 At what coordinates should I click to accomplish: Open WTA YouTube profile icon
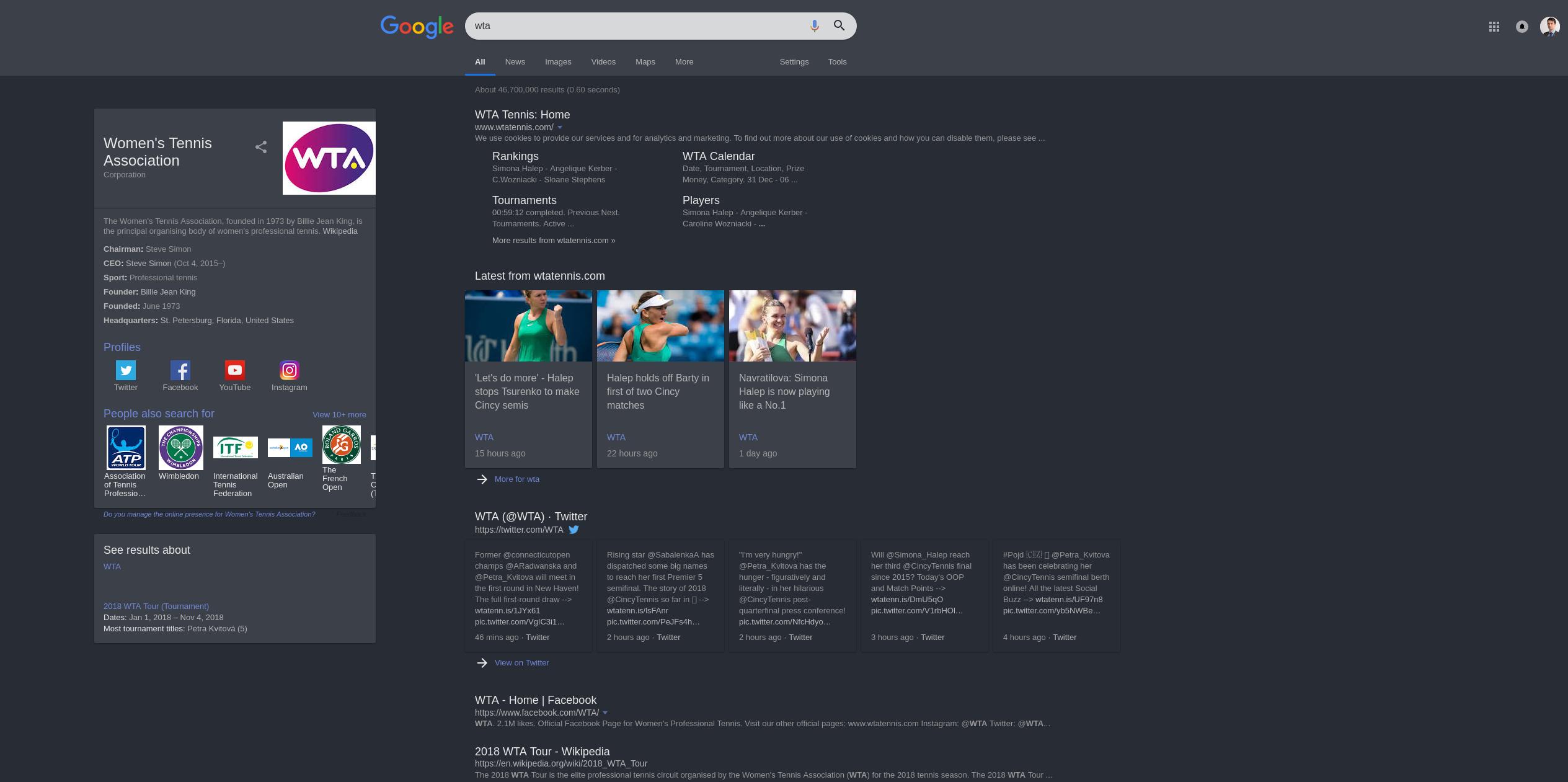(235, 370)
